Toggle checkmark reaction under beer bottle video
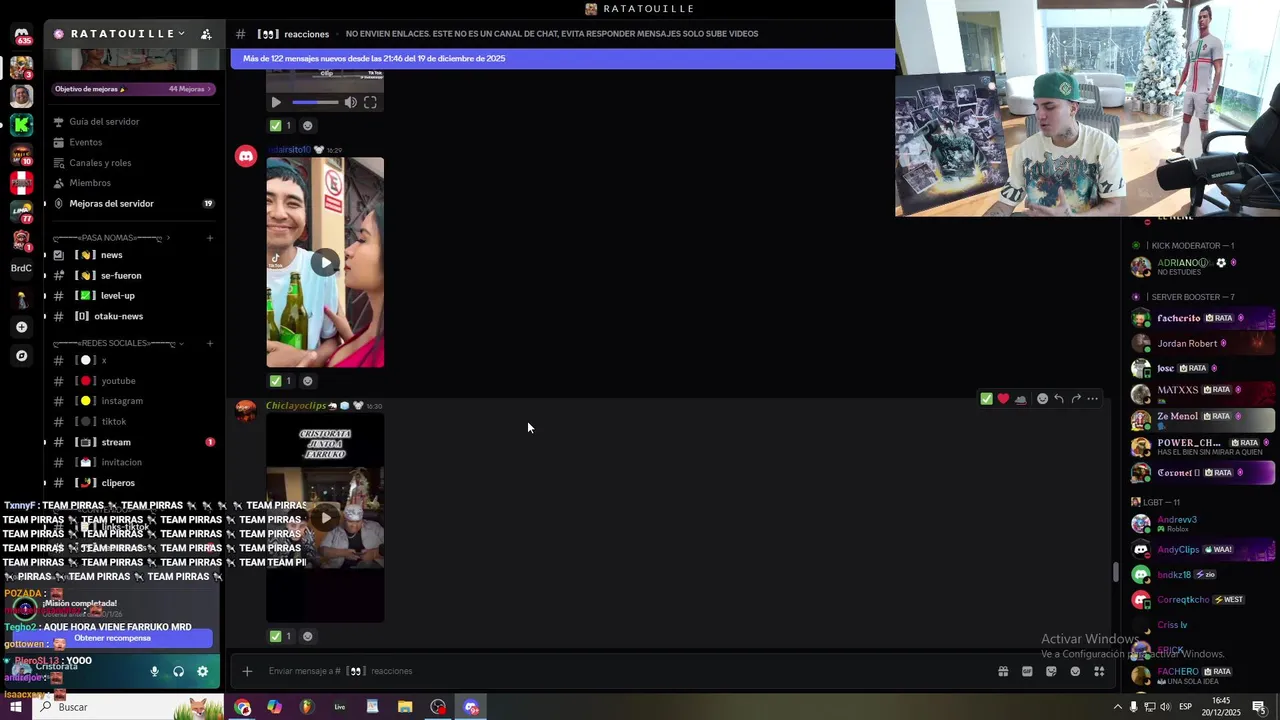The width and height of the screenshot is (1280, 720). pyautogui.click(x=281, y=381)
